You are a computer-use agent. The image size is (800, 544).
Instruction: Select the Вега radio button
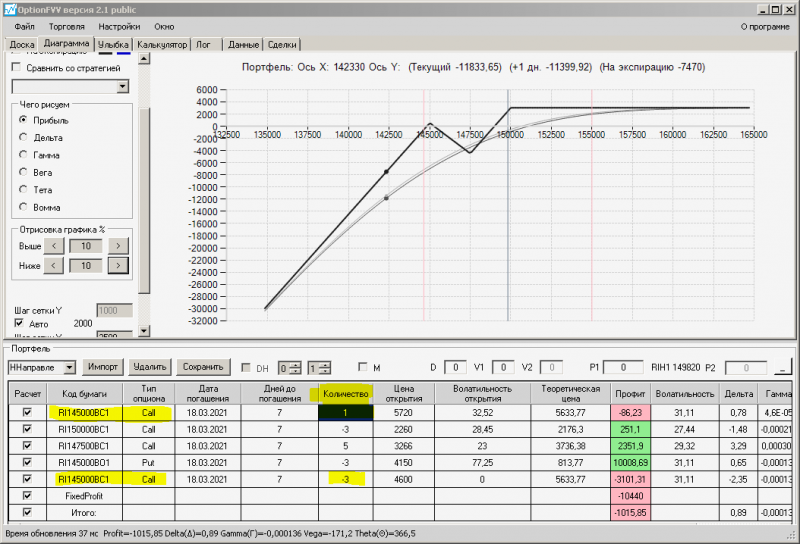coord(23,172)
